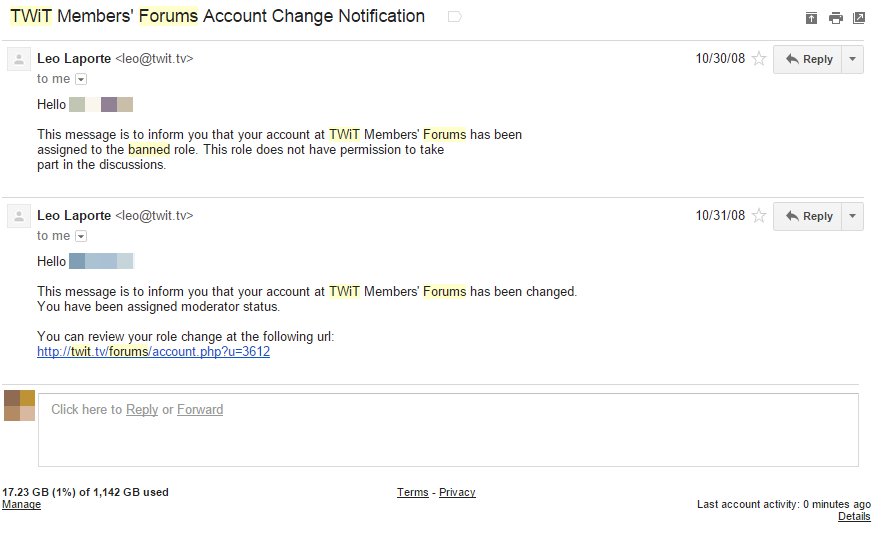Click the Reply link in the compose box
Image resolution: width=886 pixels, height=533 pixels.
point(142,409)
